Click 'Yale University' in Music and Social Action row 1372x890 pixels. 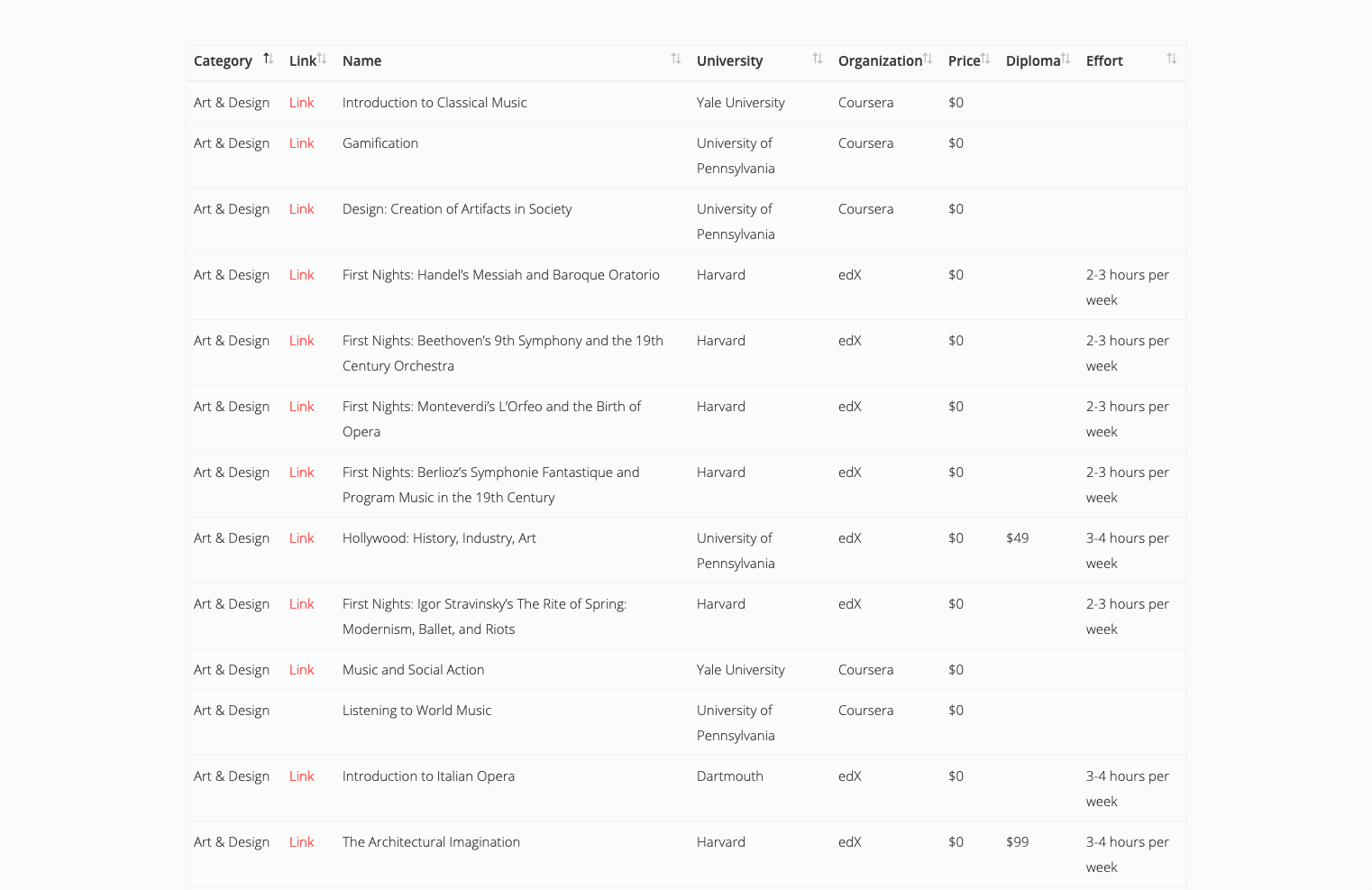pos(740,670)
